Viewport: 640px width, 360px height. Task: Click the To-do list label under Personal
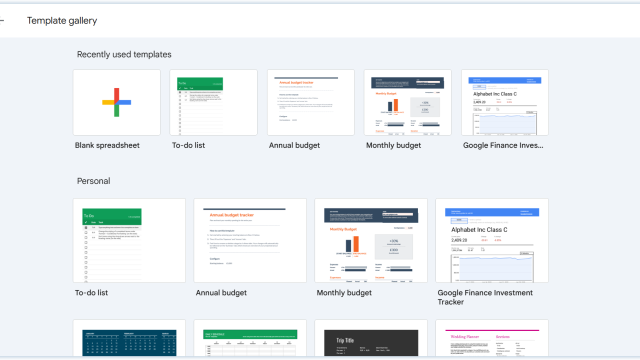(91, 293)
